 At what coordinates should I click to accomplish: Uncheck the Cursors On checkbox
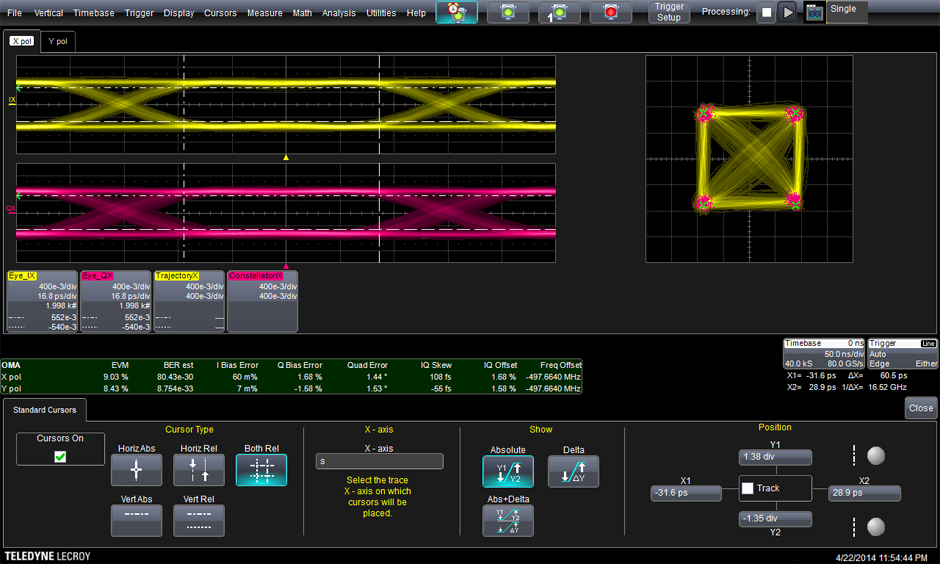coord(60,456)
